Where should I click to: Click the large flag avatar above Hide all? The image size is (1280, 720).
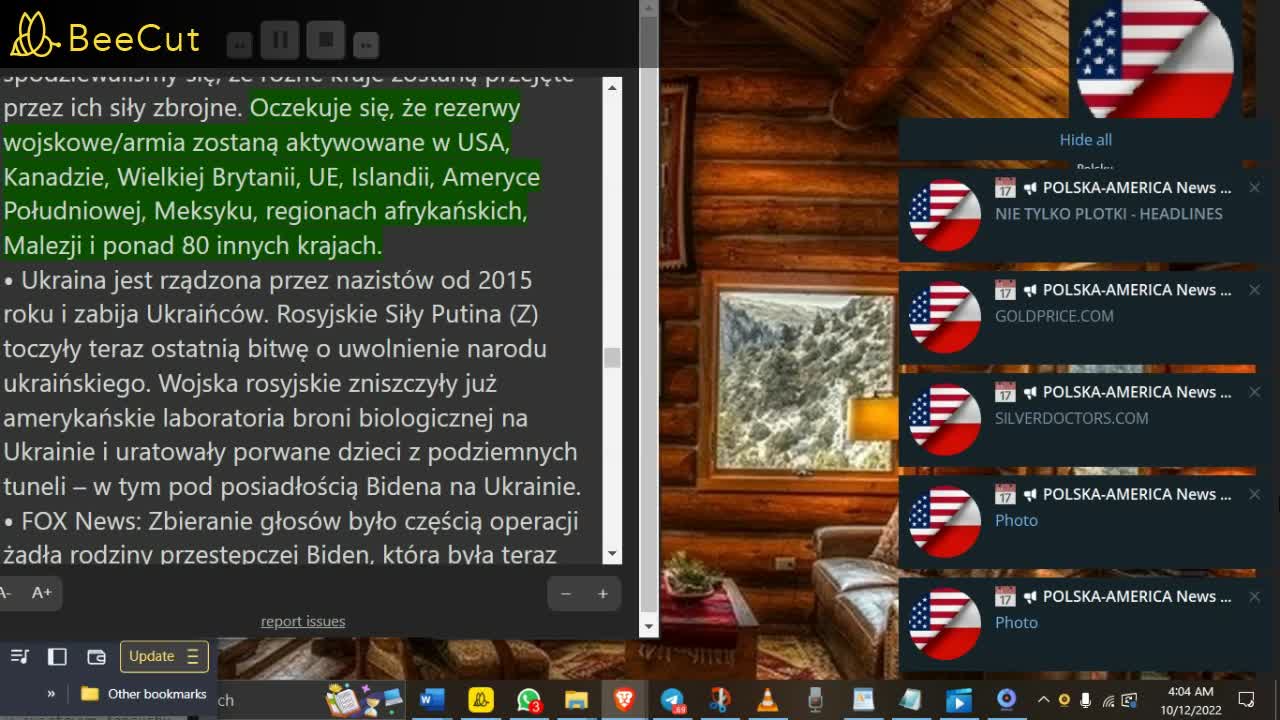pos(1154,58)
